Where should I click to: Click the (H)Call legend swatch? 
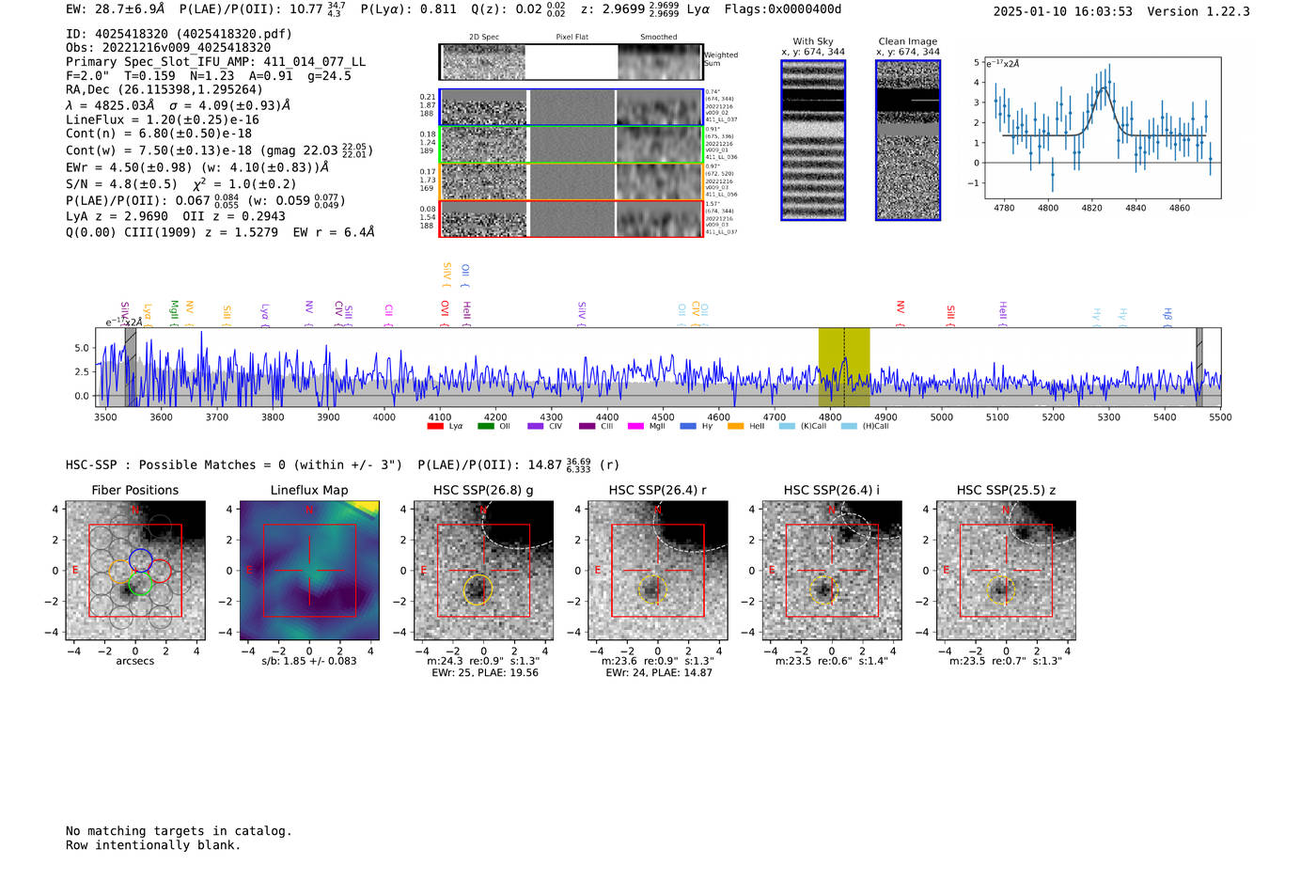click(849, 426)
